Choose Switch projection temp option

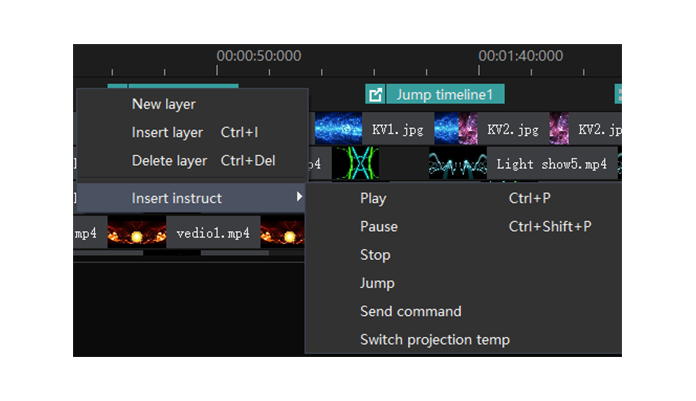(463, 340)
